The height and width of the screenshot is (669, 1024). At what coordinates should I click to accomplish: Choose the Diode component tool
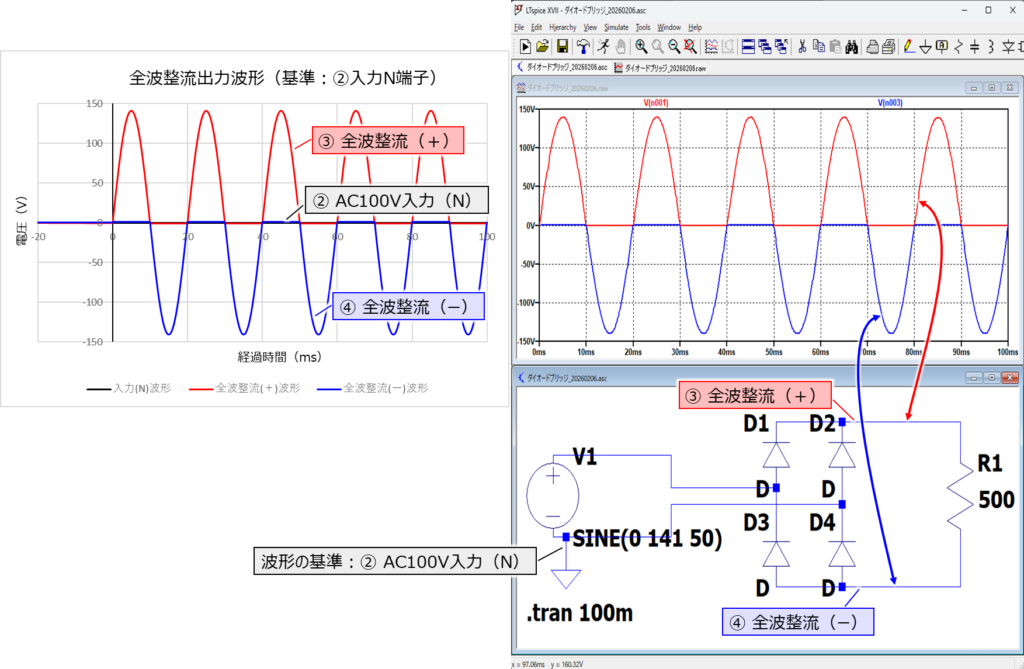tap(1007, 46)
